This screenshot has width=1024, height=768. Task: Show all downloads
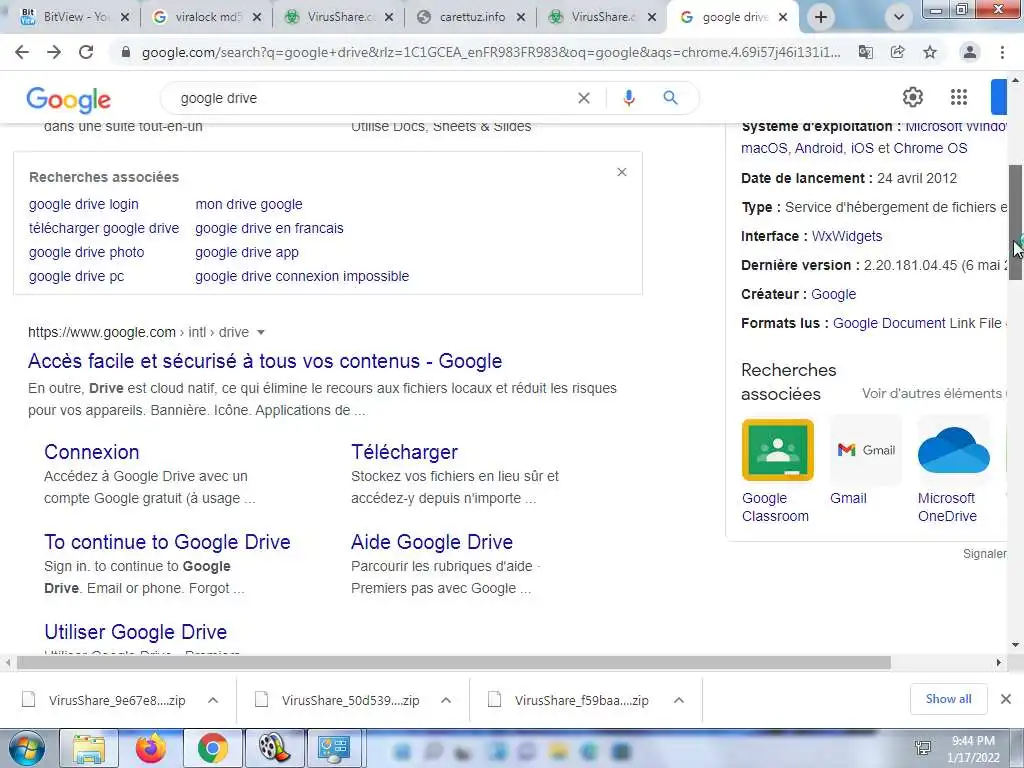pos(948,699)
